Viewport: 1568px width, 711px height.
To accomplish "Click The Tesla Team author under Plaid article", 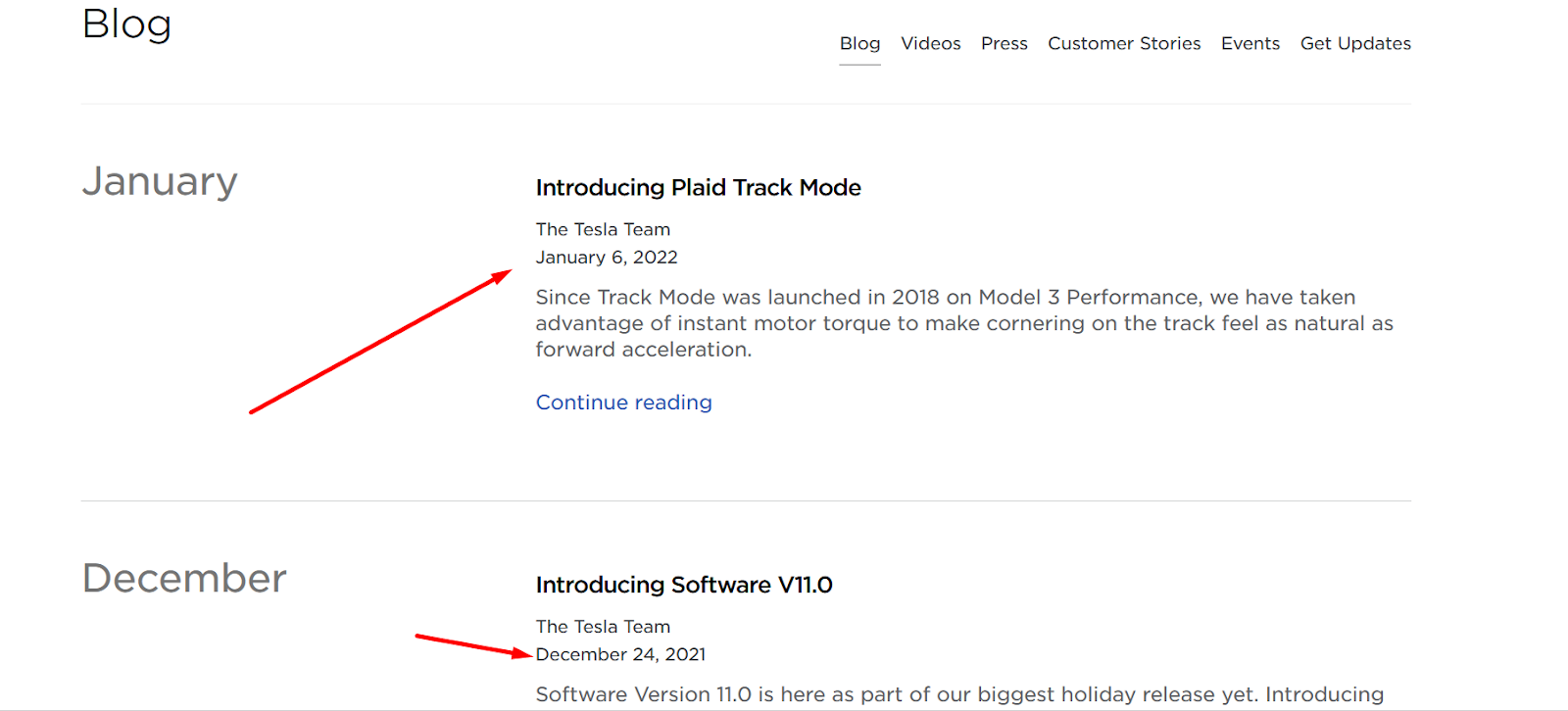I will 603,229.
